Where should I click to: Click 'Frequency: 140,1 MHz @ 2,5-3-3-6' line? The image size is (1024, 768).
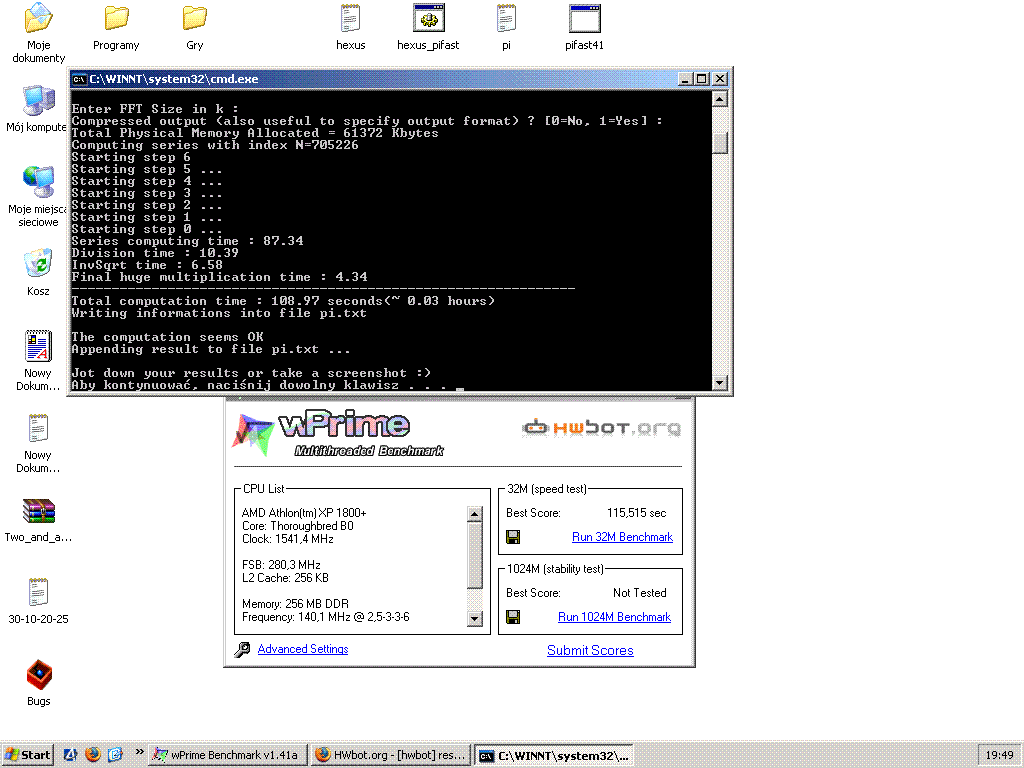[x=325, y=617]
